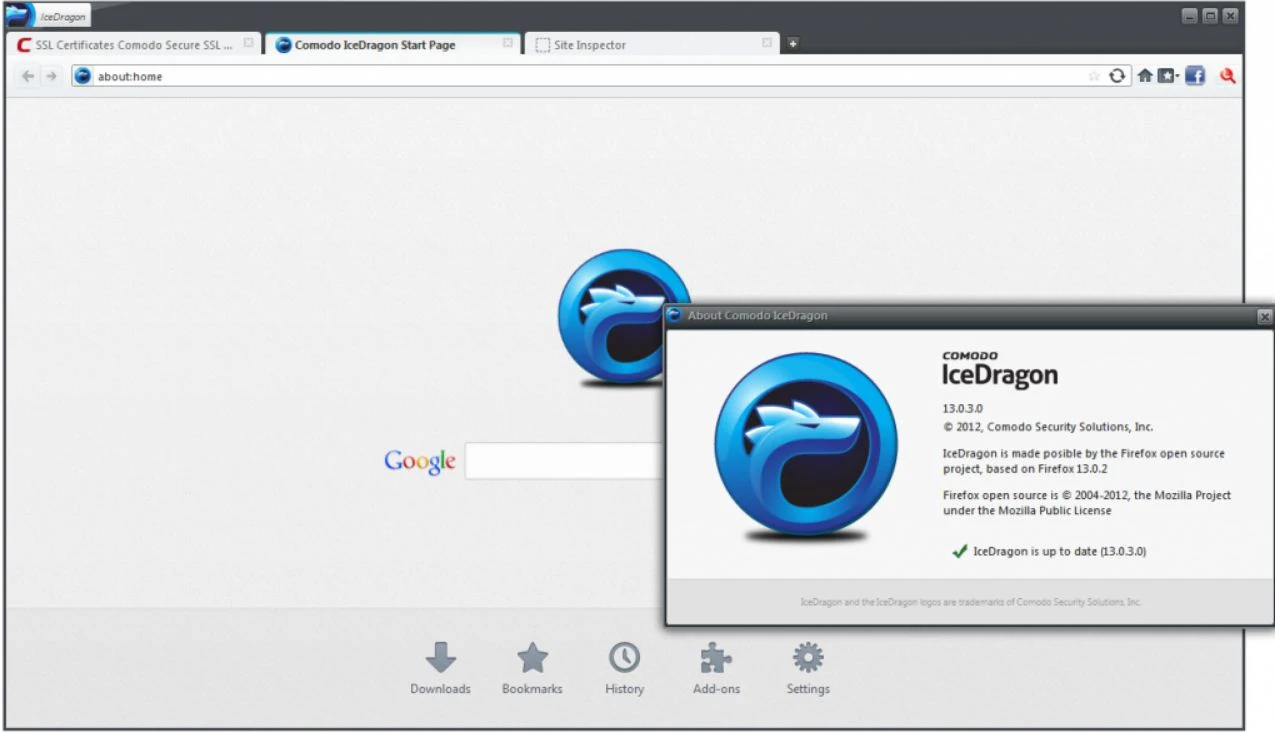The height and width of the screenshot is (734, 1275).
Task: Click the trademarks notice in dialog footer
Action: (970, 602)
